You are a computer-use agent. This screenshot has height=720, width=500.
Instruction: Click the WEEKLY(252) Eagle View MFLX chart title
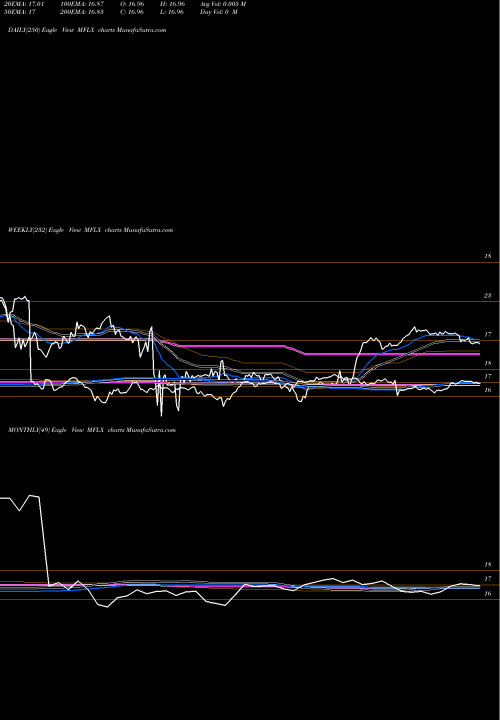coord(90,230)
